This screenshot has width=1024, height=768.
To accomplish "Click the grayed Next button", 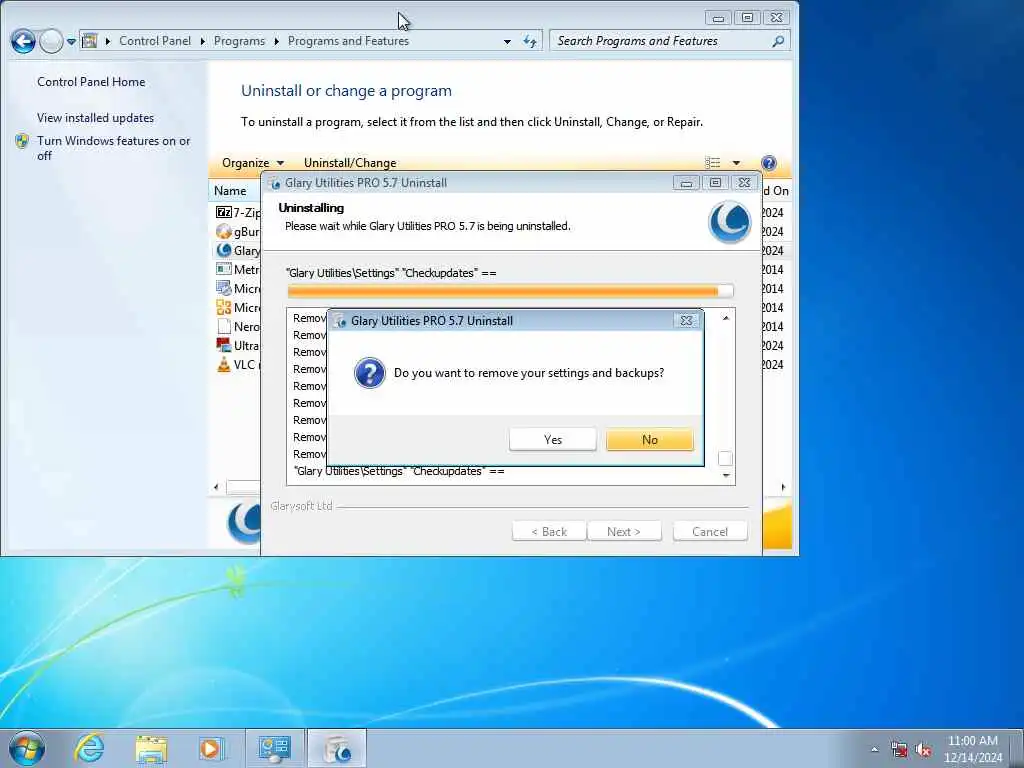I will coord(624,532).
